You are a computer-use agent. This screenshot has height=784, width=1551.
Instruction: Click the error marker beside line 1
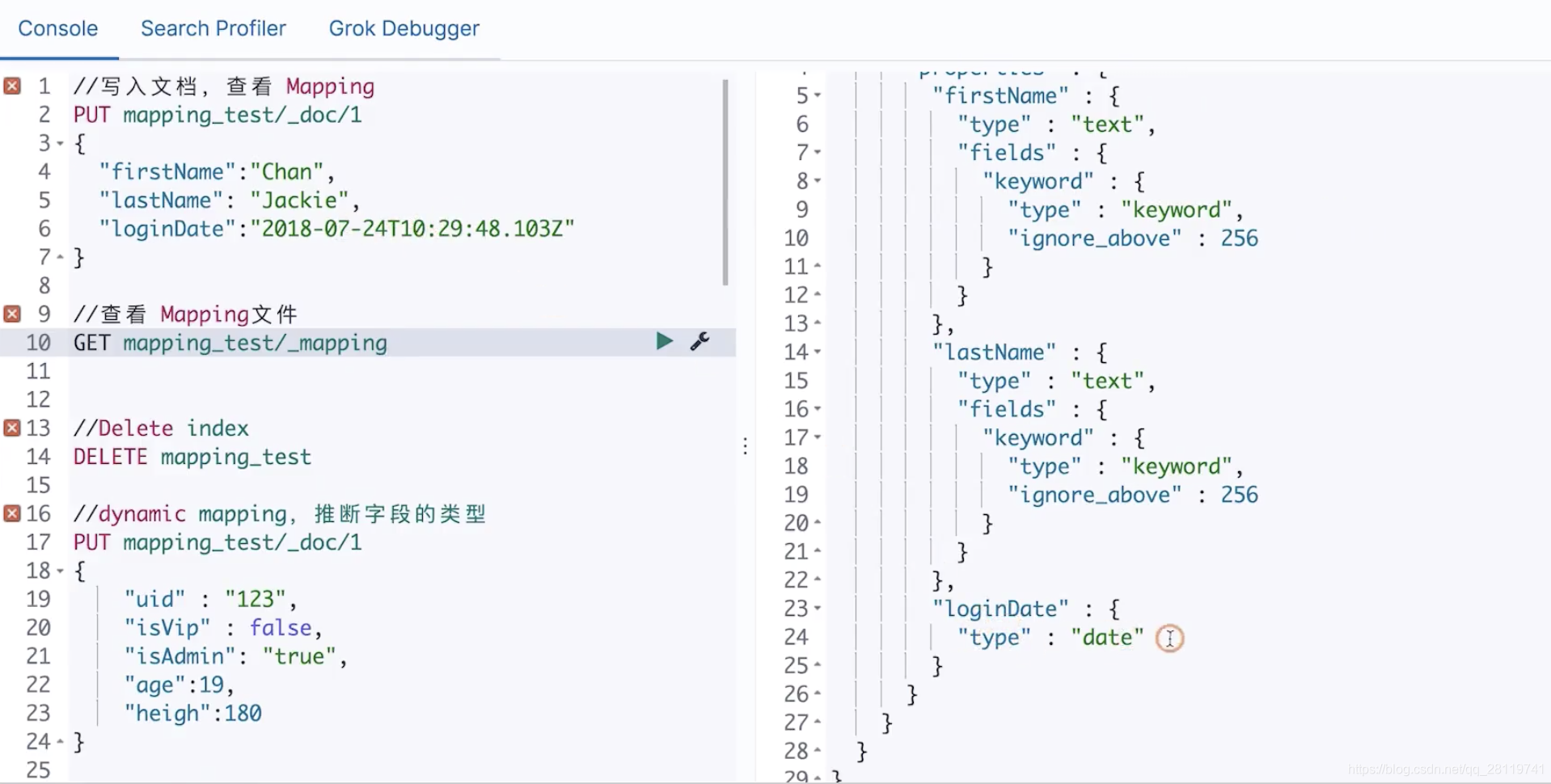point(11,86)
